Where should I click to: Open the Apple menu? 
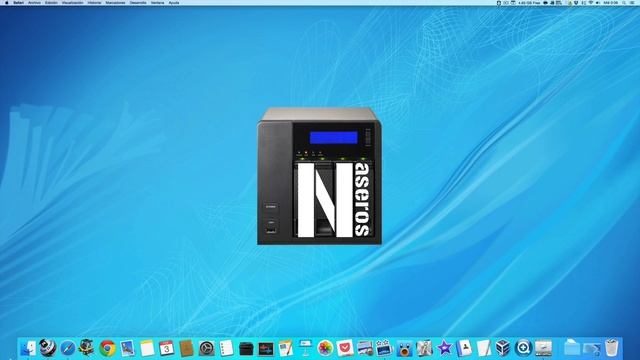coord(7,2)
